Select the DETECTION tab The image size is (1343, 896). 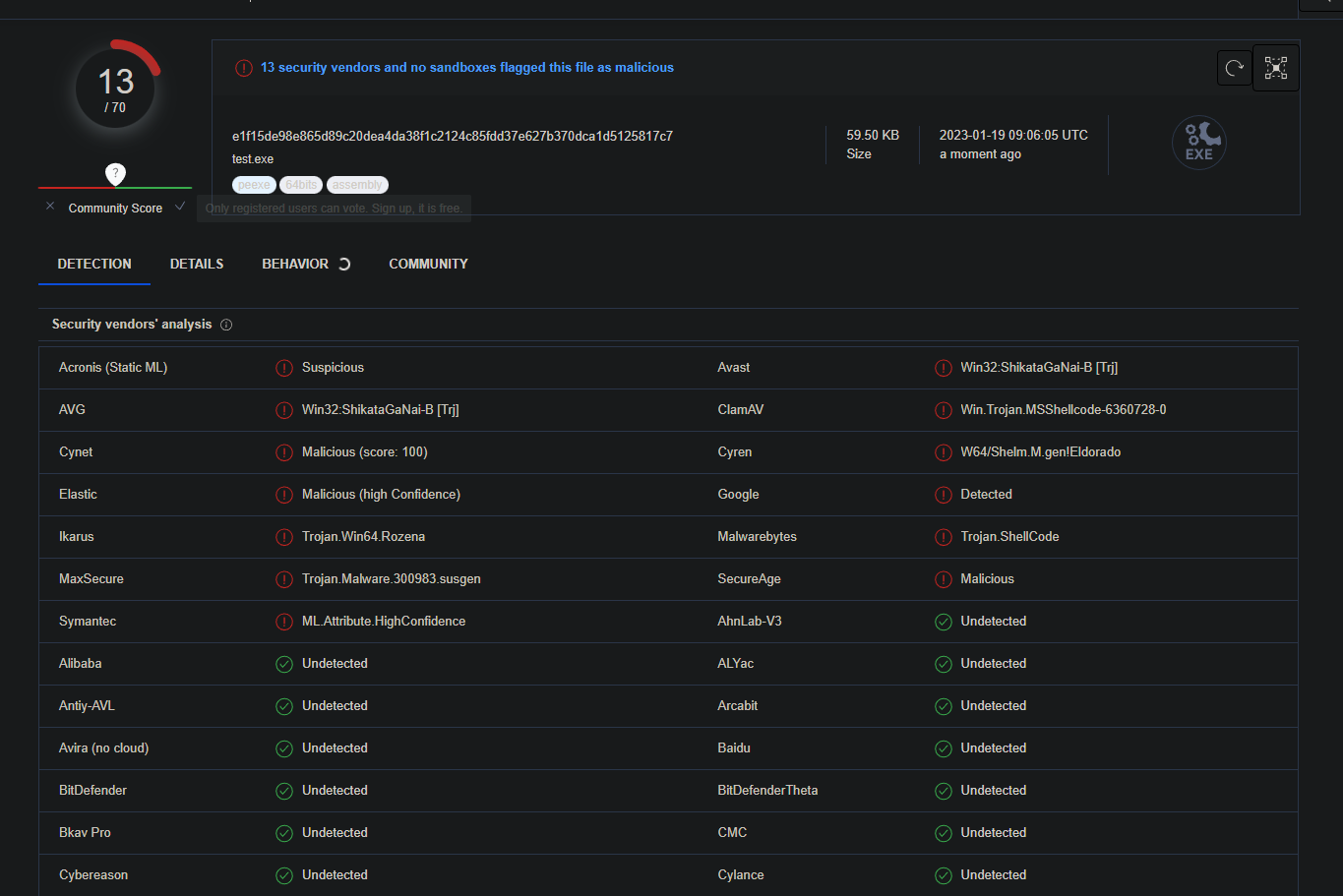pyautogui.click(x=94, y=264)
